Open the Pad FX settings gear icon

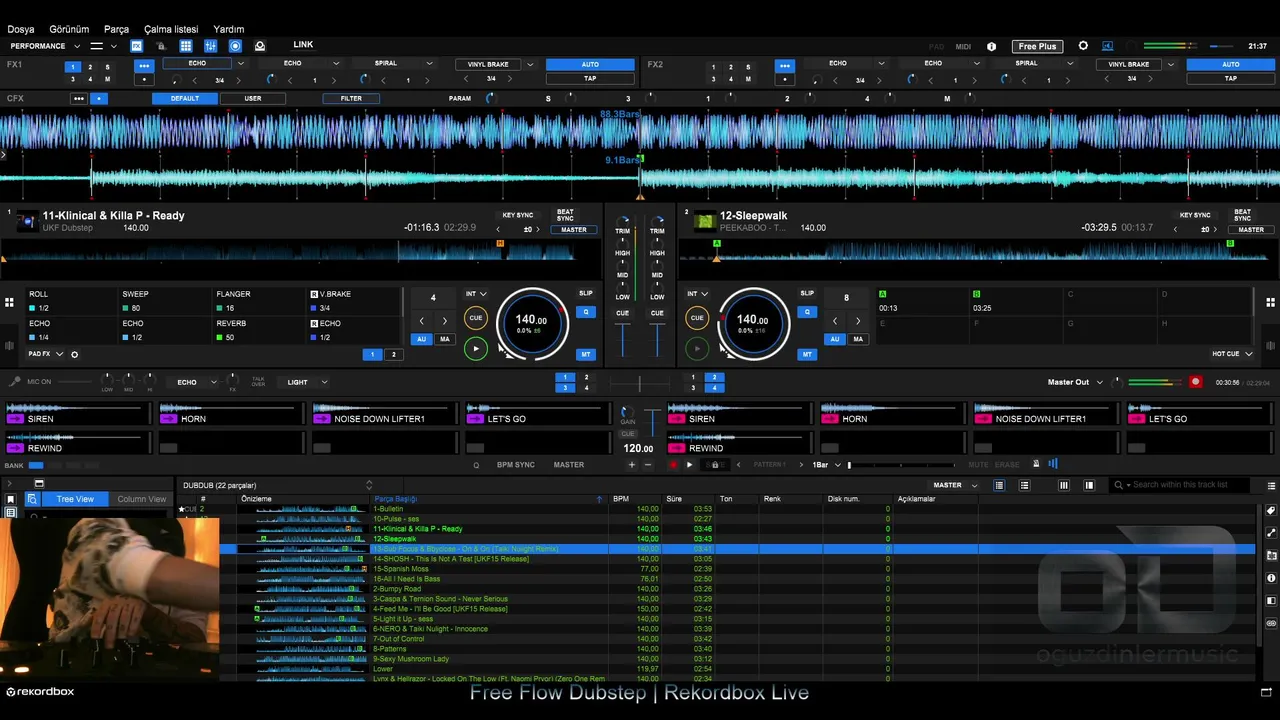click(x=74, y=354)
